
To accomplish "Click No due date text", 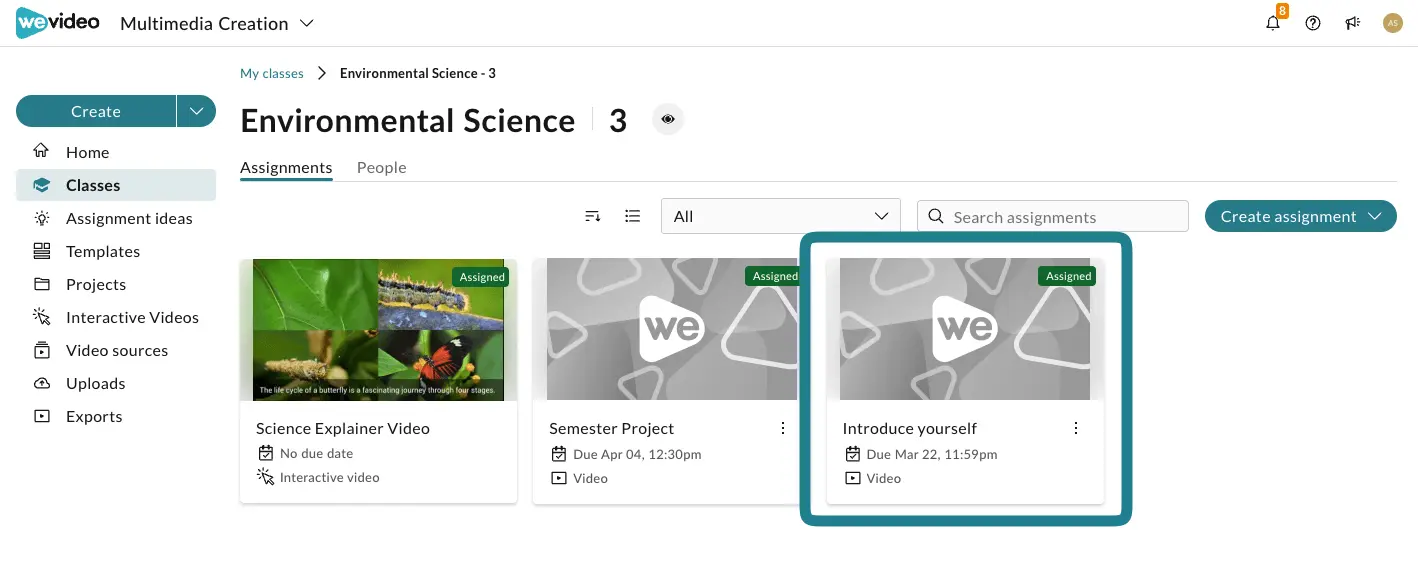I will pos(316,453).
